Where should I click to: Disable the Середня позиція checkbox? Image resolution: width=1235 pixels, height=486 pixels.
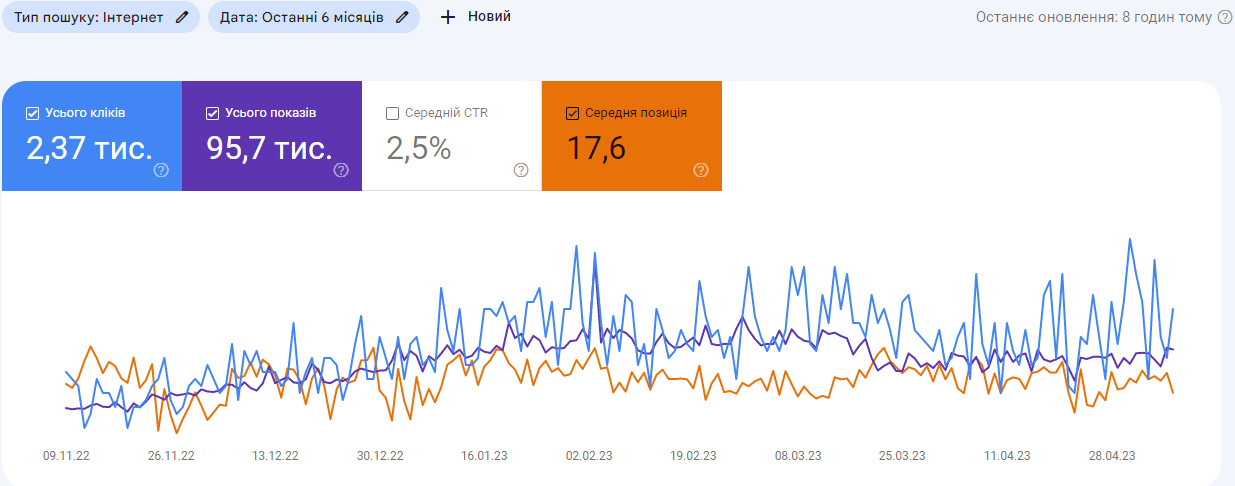(x=573, y=113)
